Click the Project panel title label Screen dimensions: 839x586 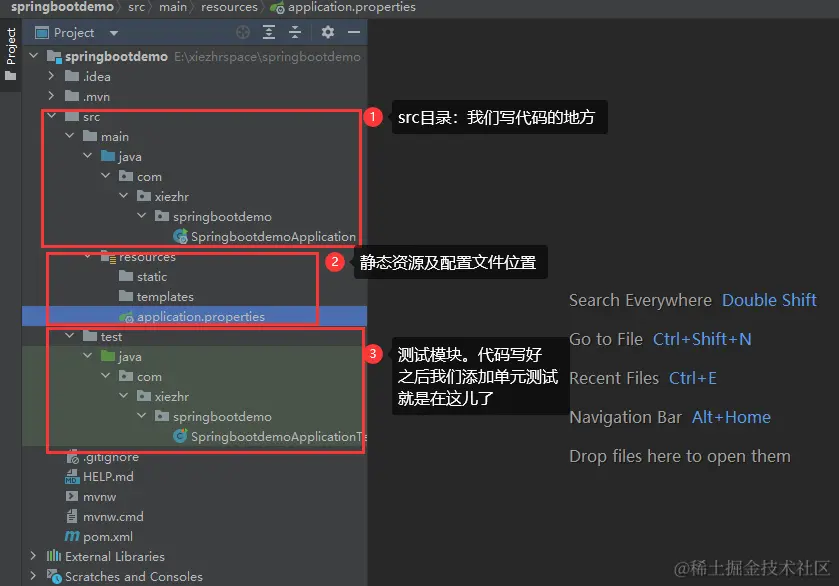(74, 33)
